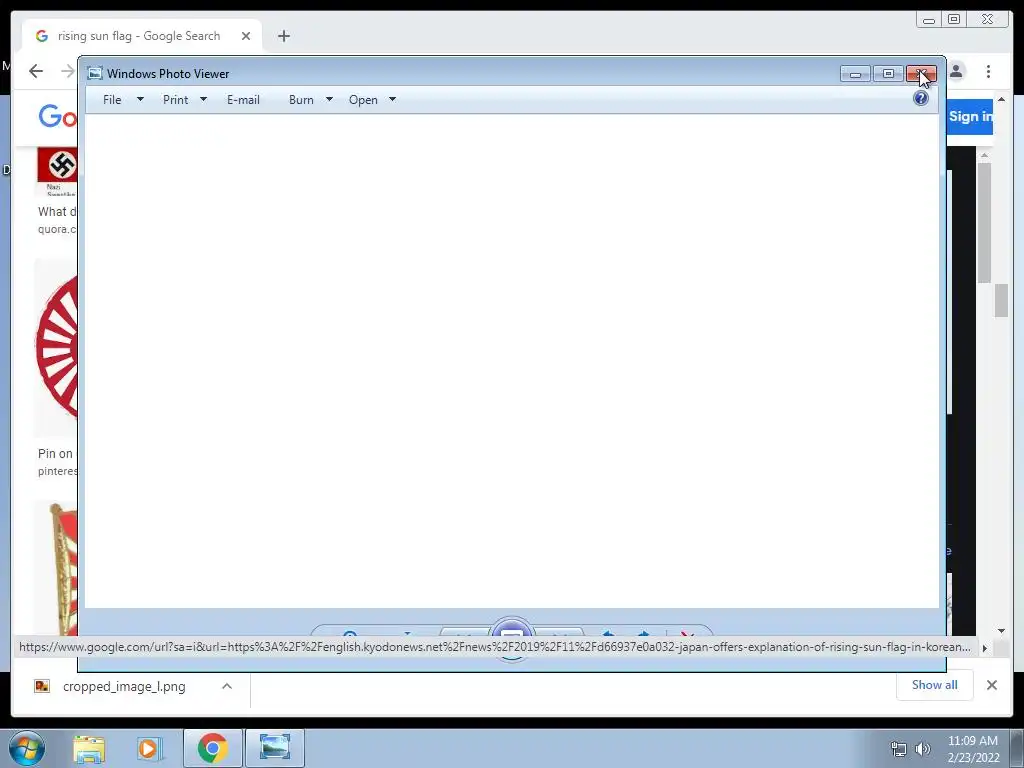Open the Chrome three-dot menu
Viewport: 1024px width, 768px height.
point(989,71)
